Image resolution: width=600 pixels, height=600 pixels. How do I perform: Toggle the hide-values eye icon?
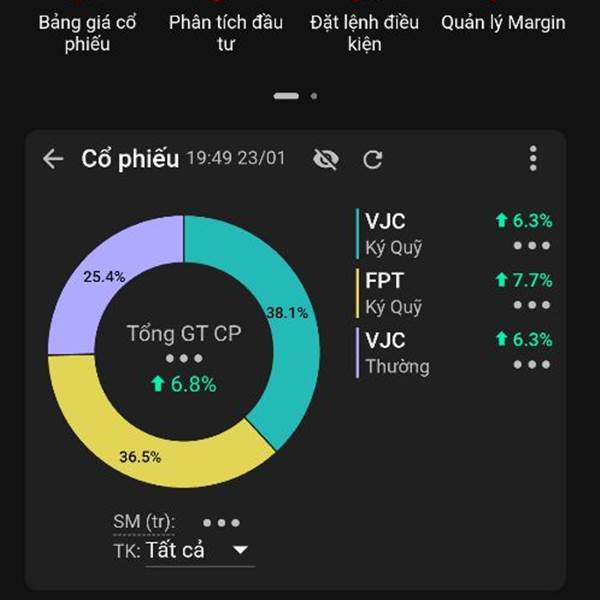click(325, 159)
